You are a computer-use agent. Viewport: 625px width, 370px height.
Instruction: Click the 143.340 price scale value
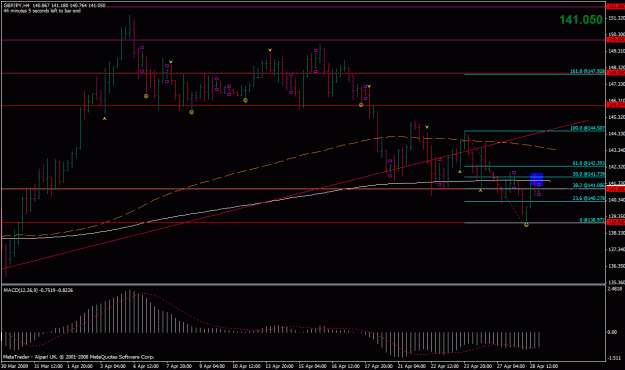click(616, 150)
